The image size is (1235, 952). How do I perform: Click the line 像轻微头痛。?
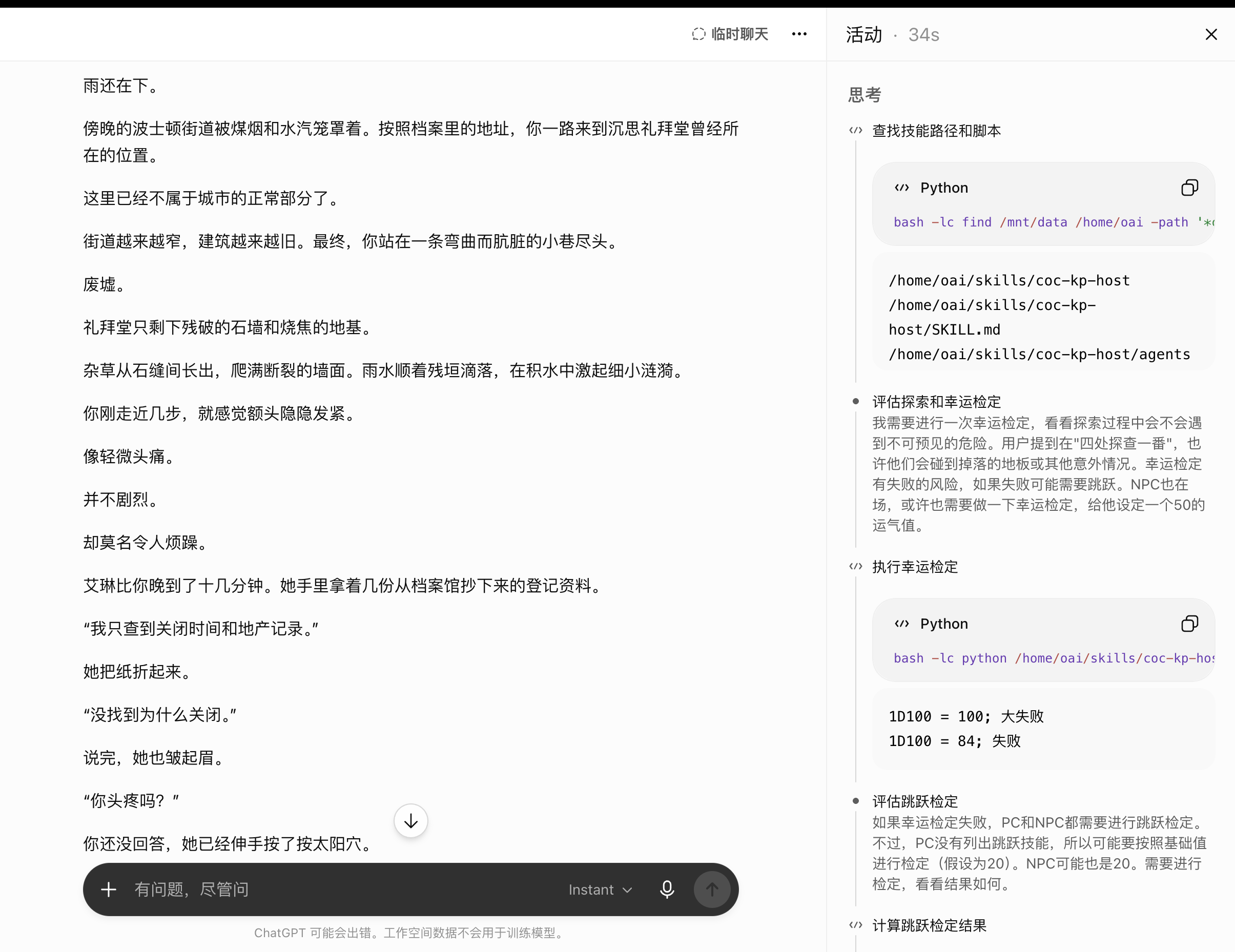pos(130,456)
